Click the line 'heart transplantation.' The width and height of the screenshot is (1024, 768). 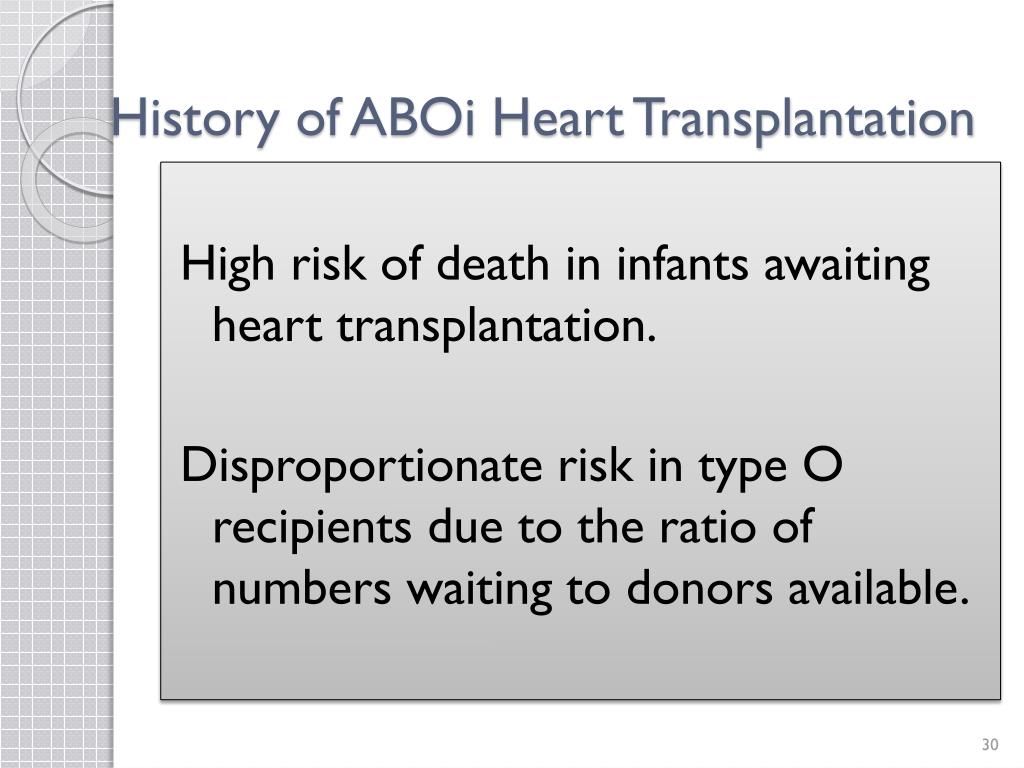pos(434,326)
